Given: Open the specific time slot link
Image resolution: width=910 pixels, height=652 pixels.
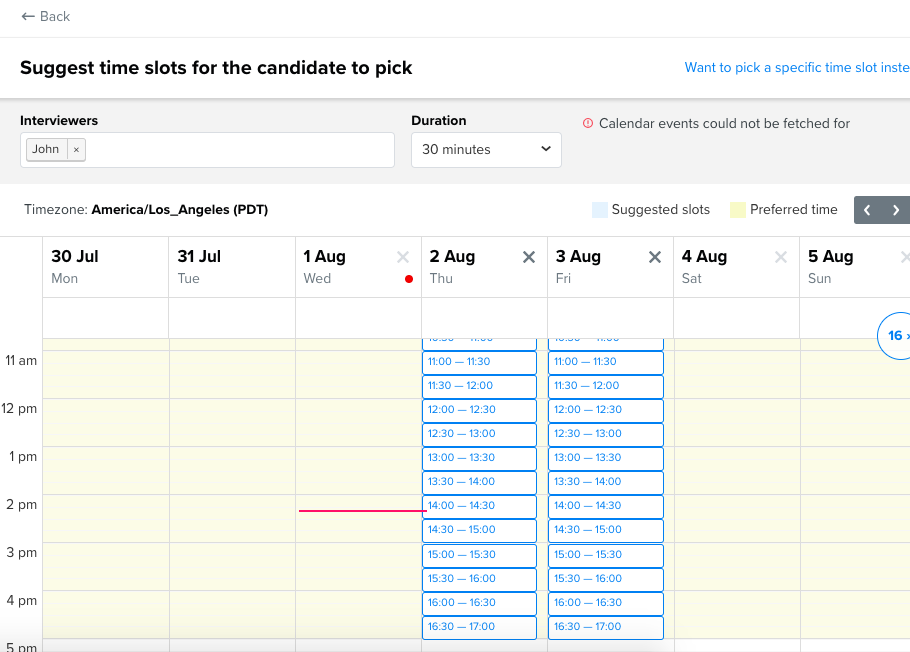Looking at the screenshot, I should (796, 68).
